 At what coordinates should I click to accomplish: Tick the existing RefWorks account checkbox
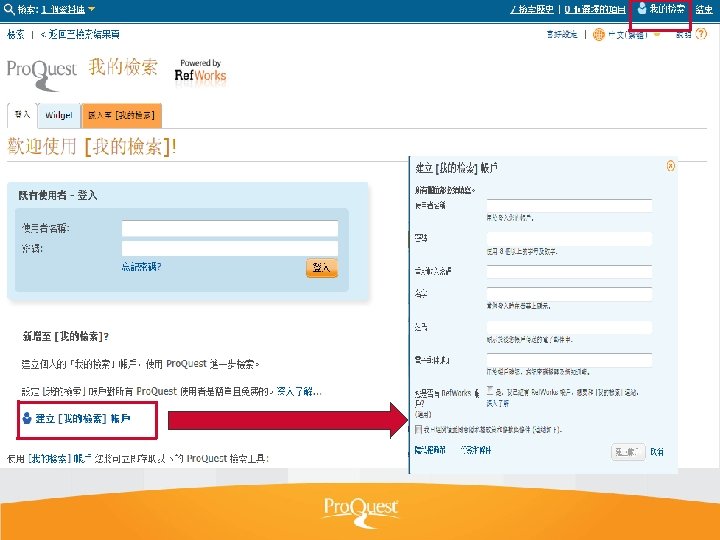[490, 391]
